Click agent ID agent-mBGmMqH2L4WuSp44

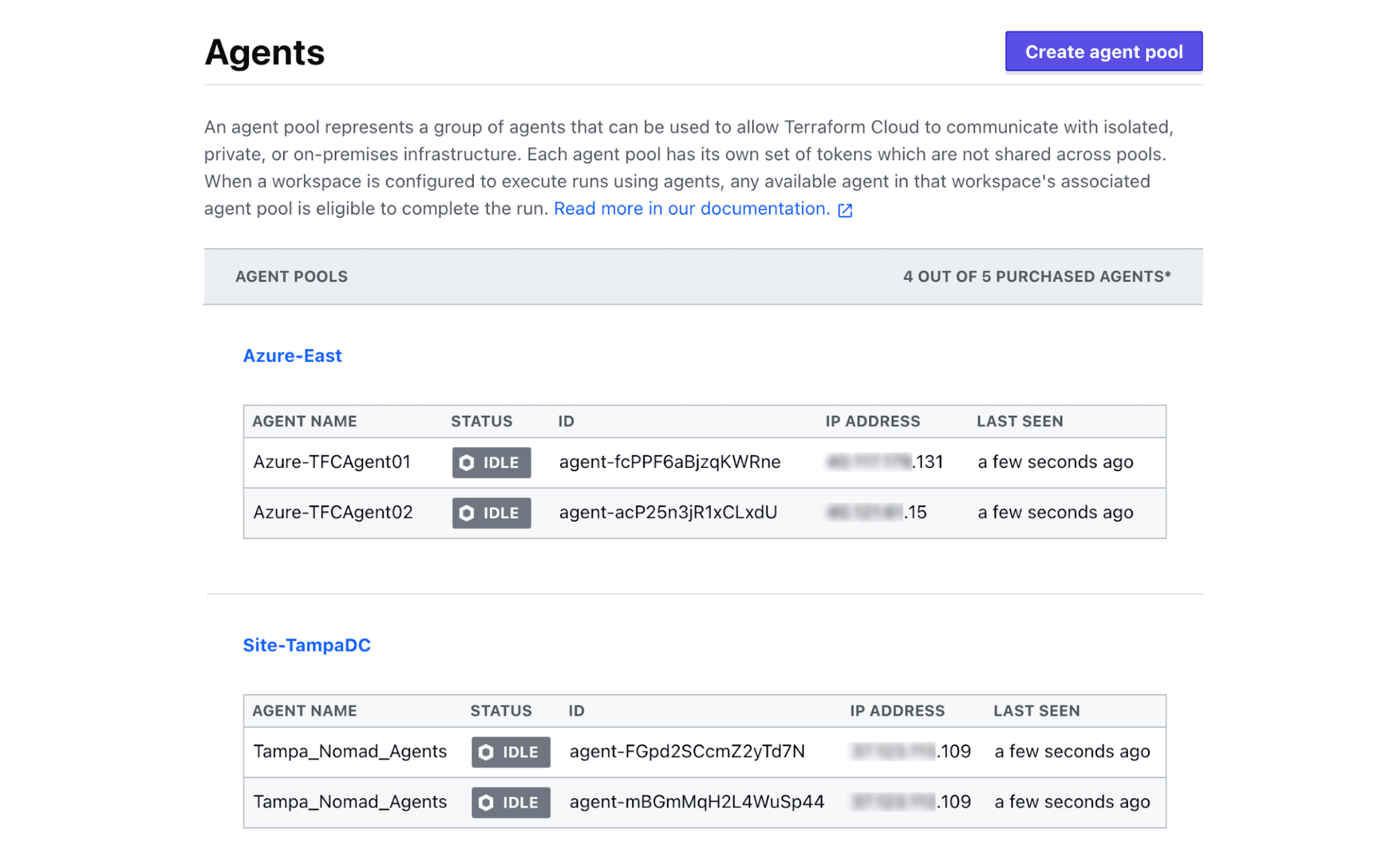(x=696, y=801)
